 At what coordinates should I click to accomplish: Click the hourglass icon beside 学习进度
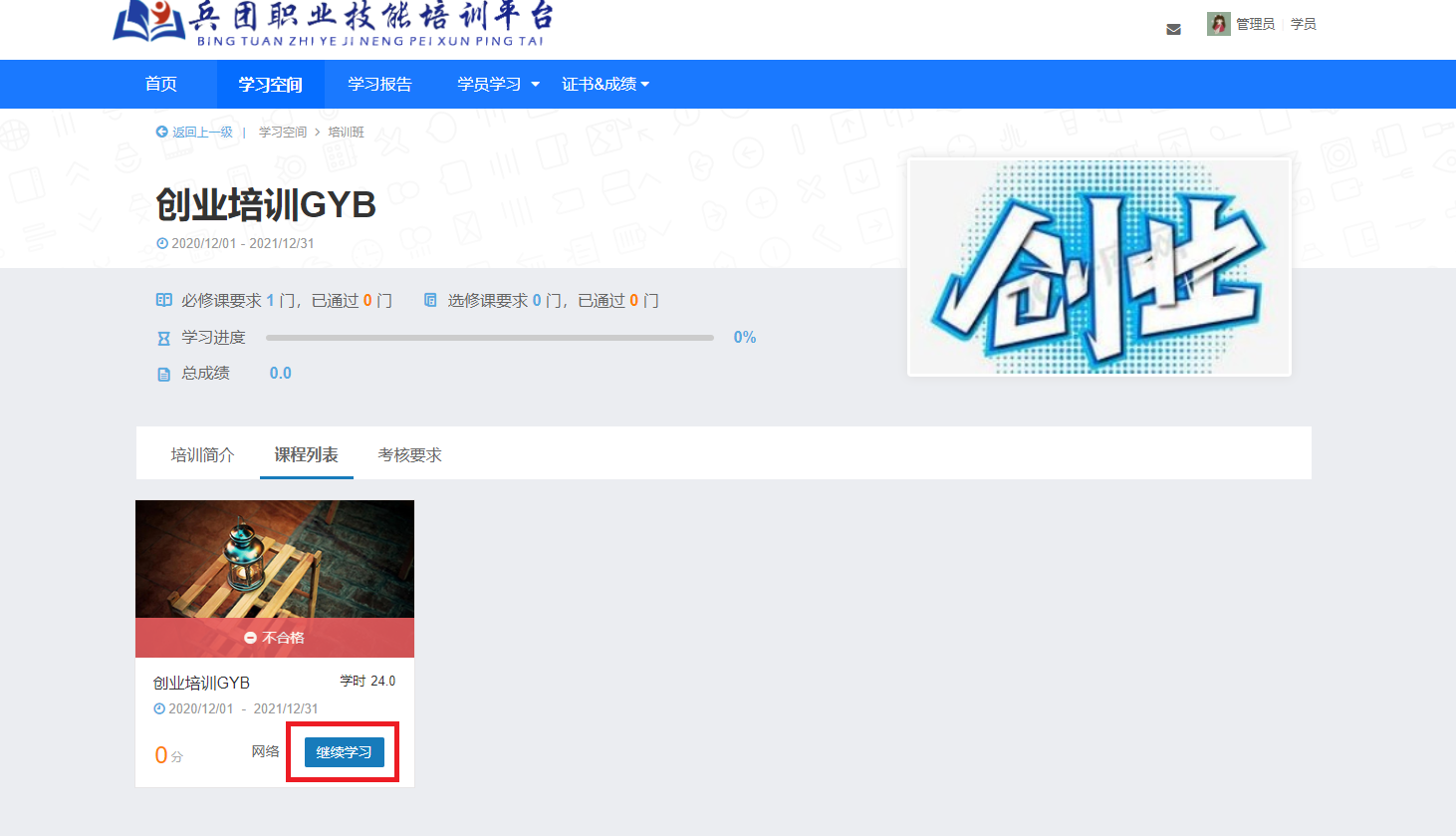coord(164,339)
